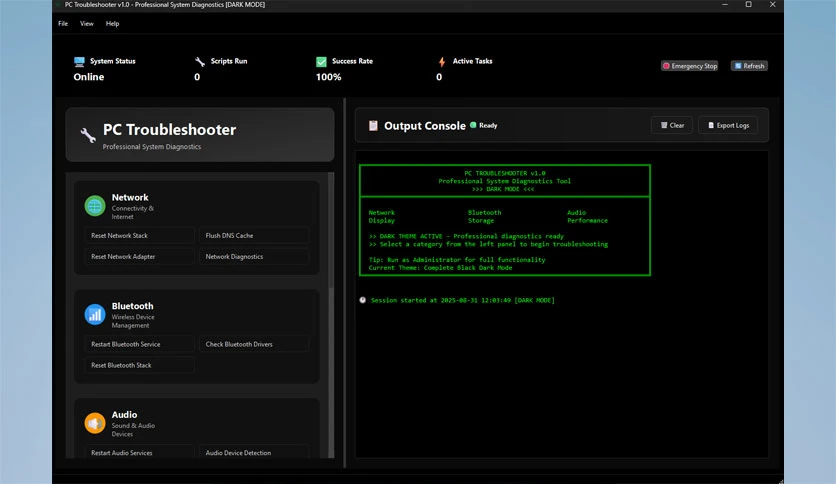Click the Scripts Run wrench icon

click(200, 61)
